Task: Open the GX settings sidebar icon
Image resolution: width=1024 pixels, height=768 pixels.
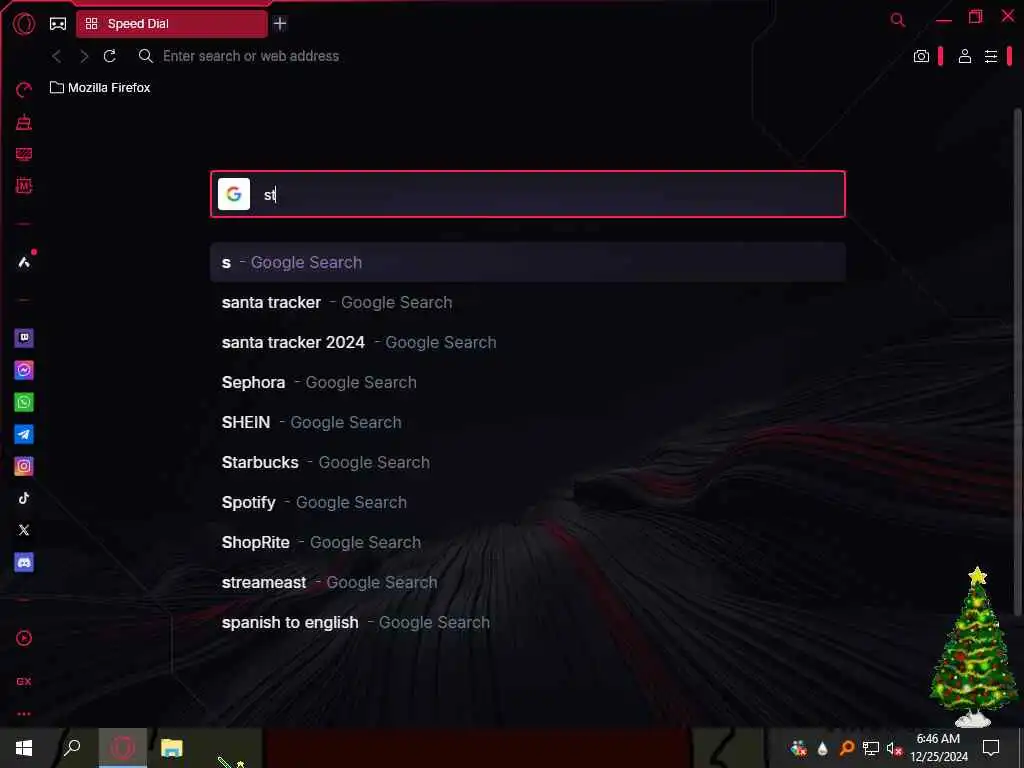Action: point(24,681)
